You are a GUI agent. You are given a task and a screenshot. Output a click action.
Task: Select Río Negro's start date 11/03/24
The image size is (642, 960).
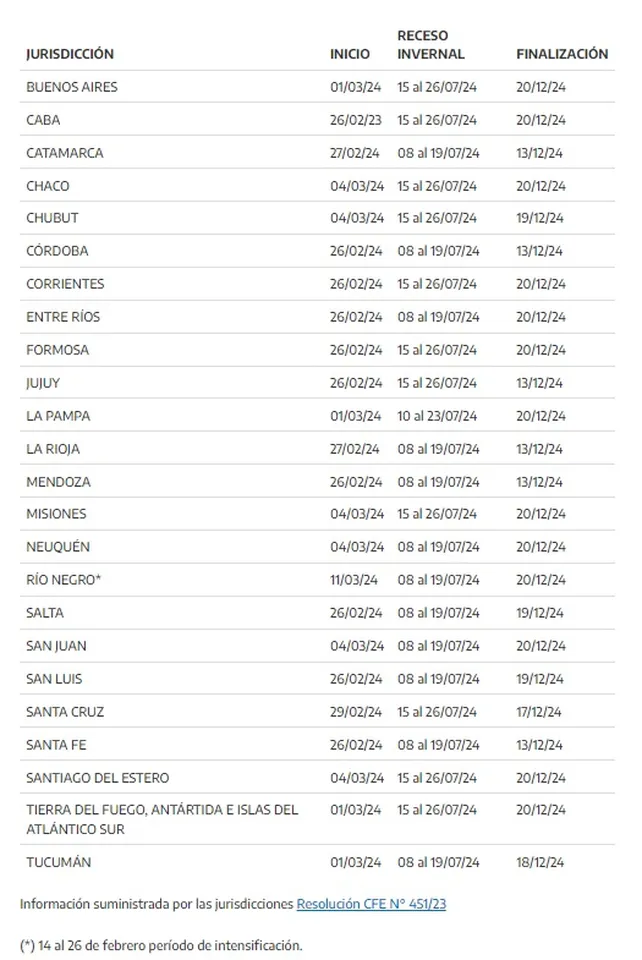(x=354, y=580)
